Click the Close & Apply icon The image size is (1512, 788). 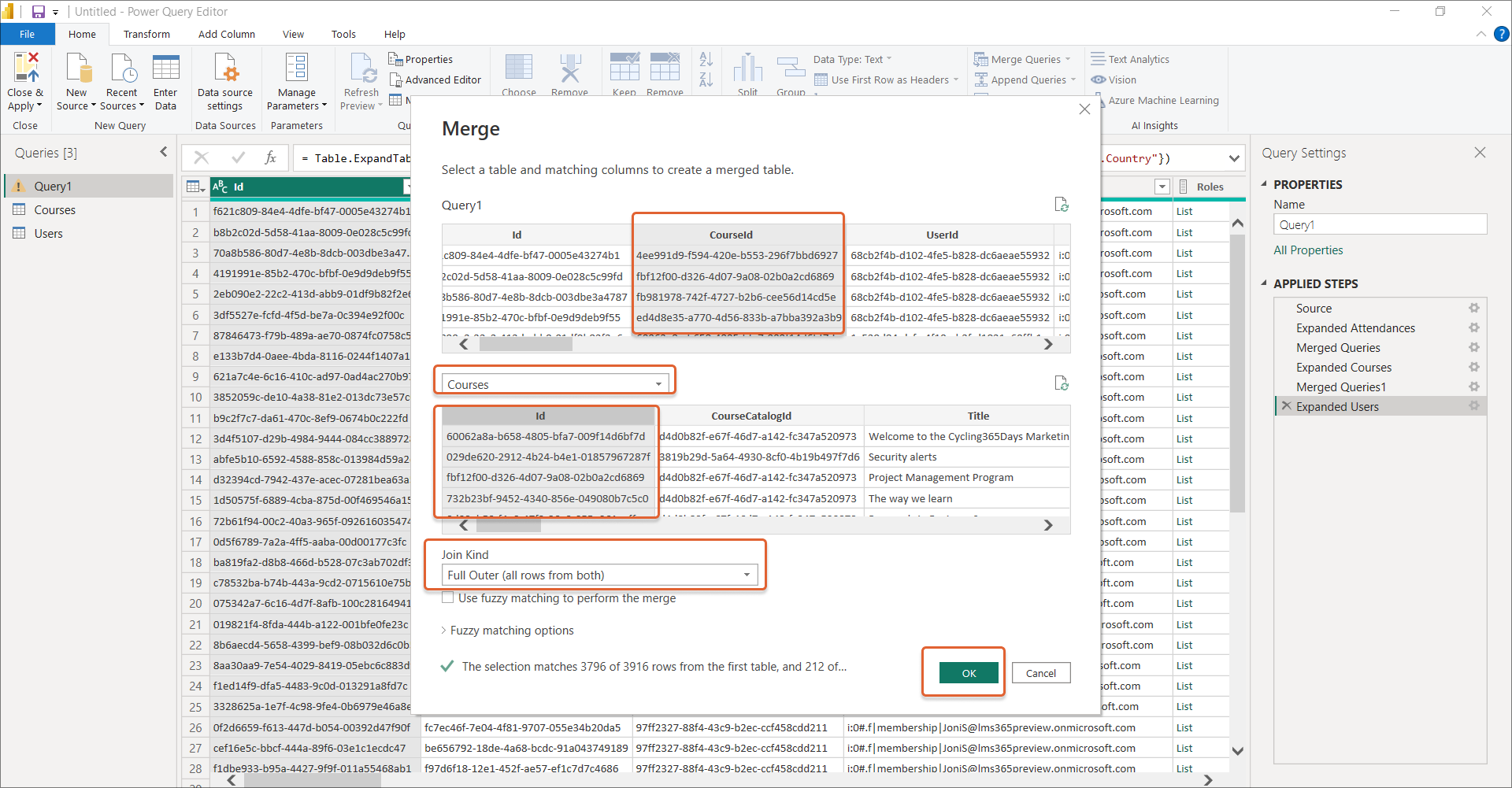[25, 68]
